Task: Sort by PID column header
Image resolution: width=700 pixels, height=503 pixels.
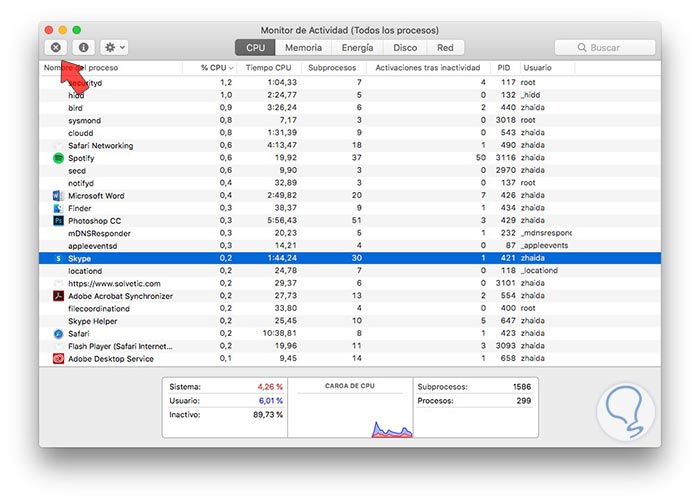Action: click(504, 68)
